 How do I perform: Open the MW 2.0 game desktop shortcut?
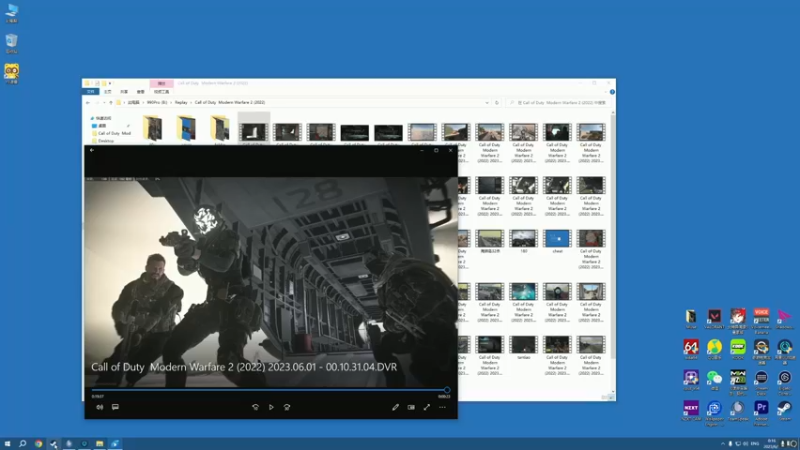point(738,382)
